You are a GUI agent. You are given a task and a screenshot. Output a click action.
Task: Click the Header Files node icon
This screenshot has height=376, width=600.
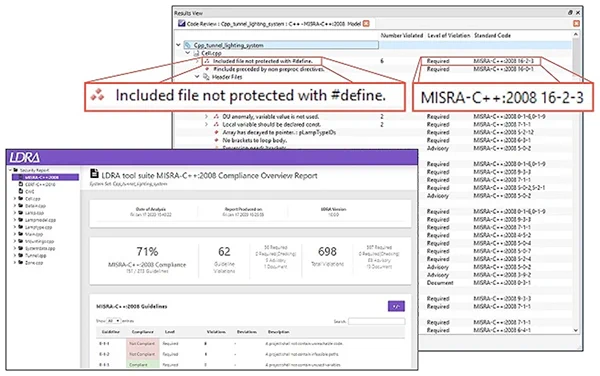point(206,77)
